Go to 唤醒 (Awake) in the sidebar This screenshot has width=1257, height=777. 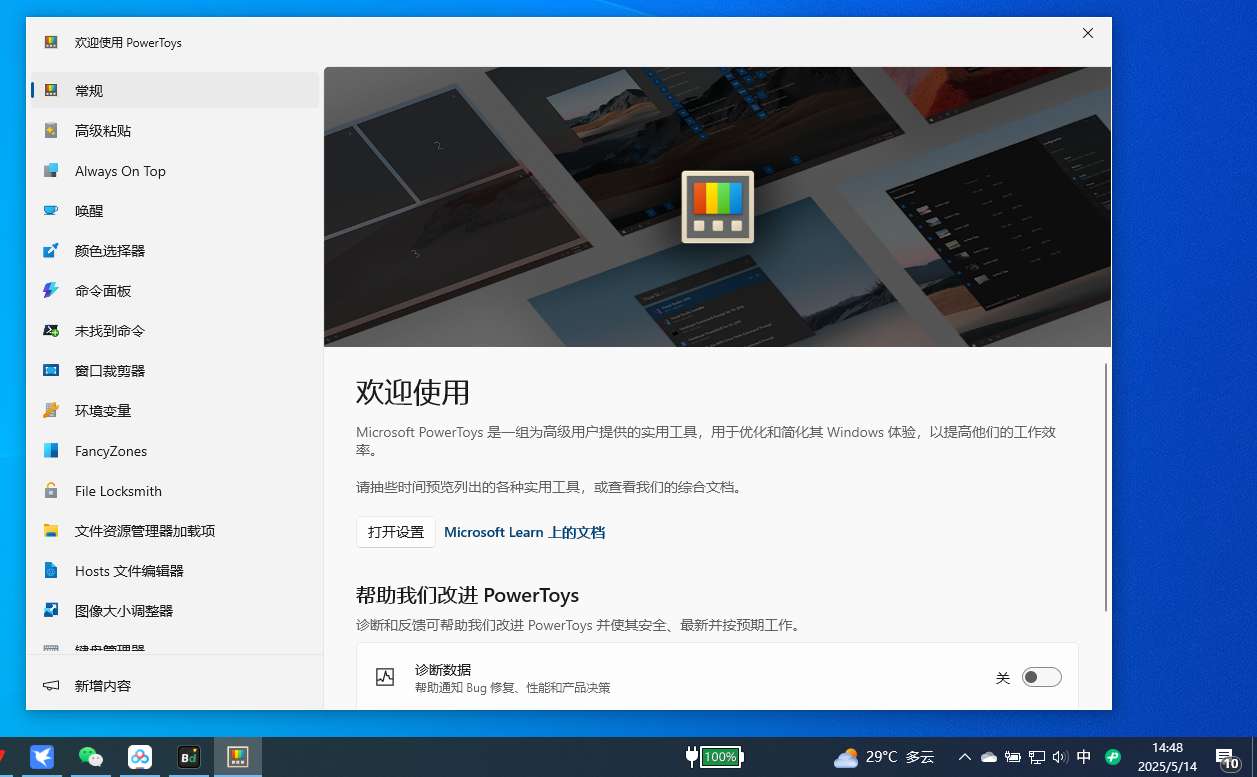(x=175, y=211)
